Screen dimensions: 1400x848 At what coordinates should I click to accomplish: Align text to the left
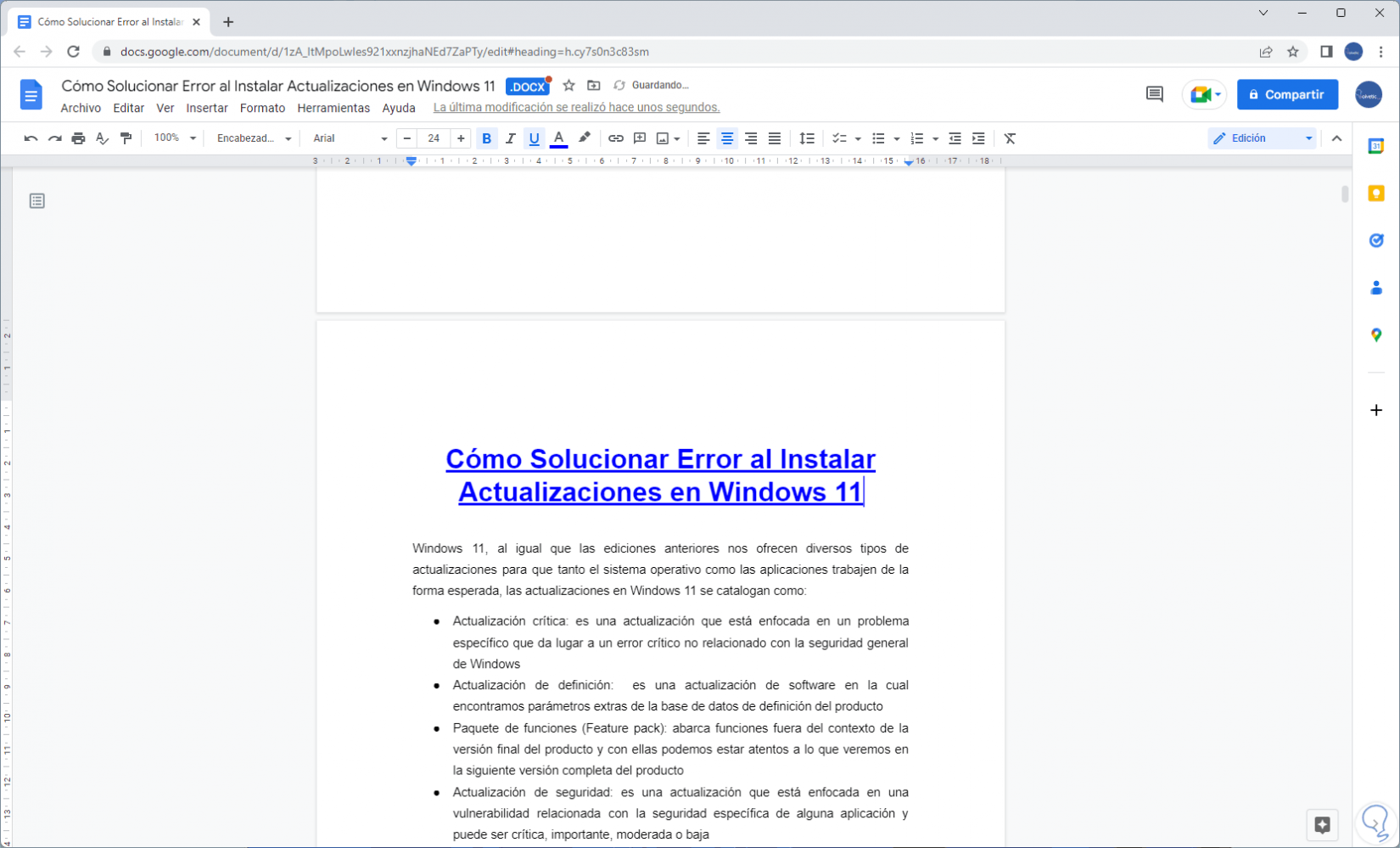click(x=703, y=138)
